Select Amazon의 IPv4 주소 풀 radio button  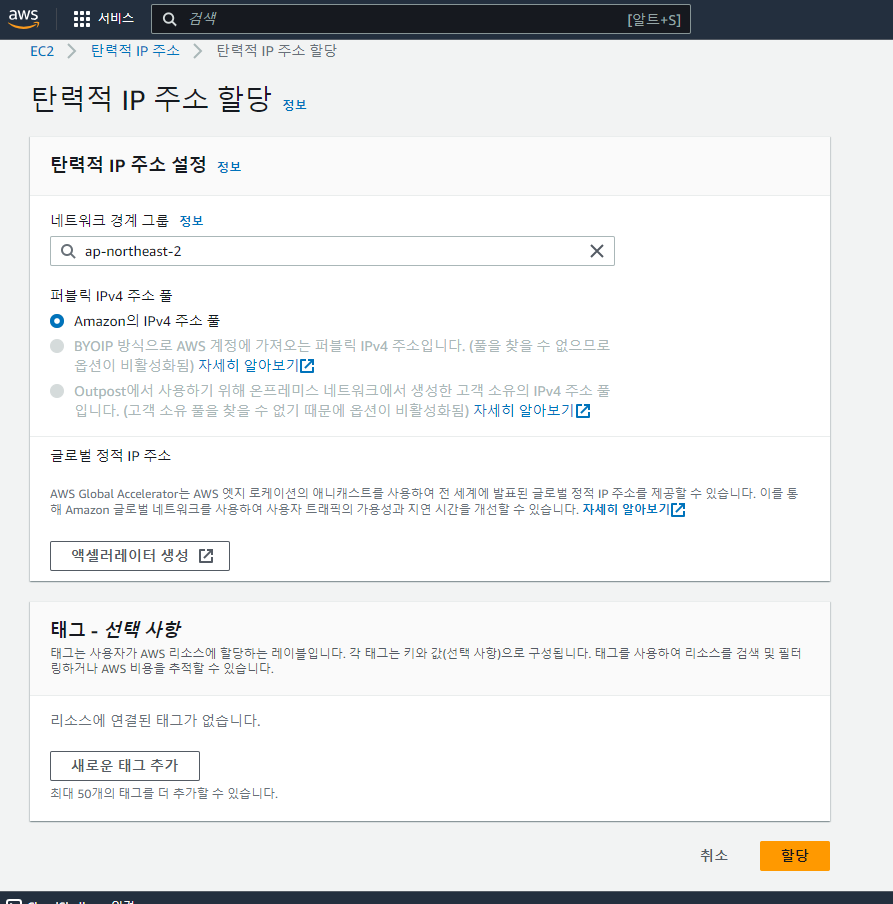[57, 321]
